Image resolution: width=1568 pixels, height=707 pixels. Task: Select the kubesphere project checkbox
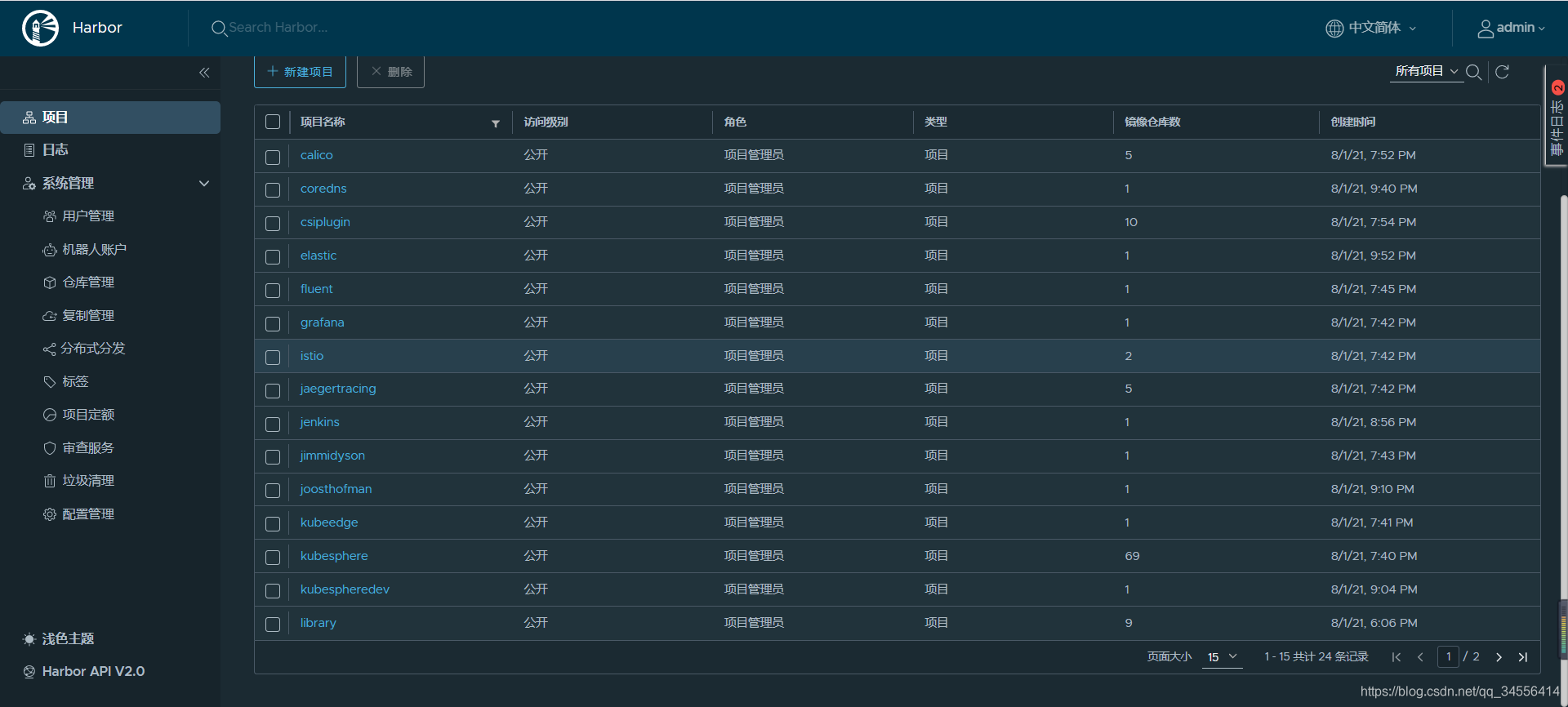pyautogui.click(x=273, y=558)
